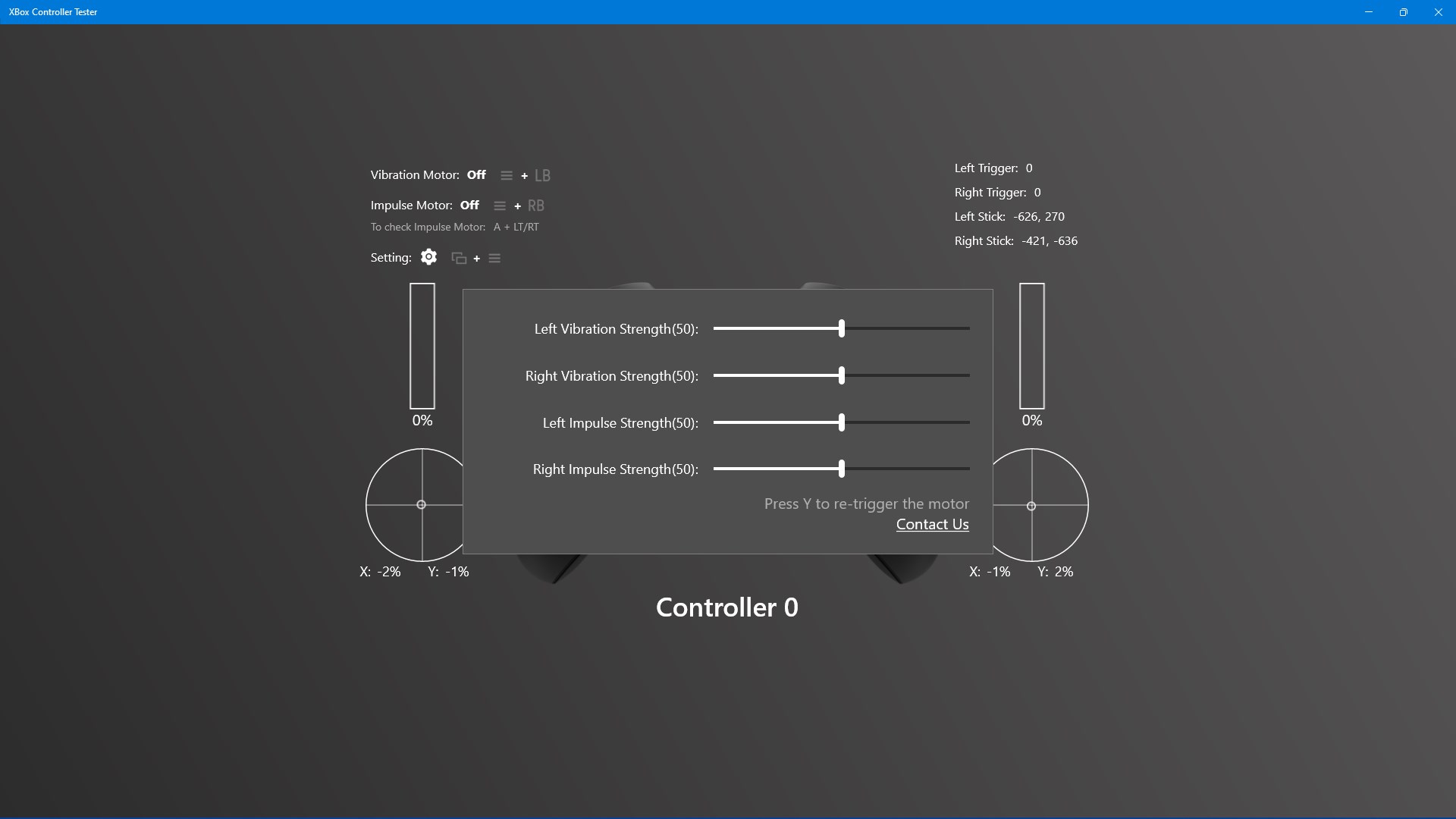The image size is (1456, 819).
Task: Enable left stick position tracking display
Action: coord(422,505)
